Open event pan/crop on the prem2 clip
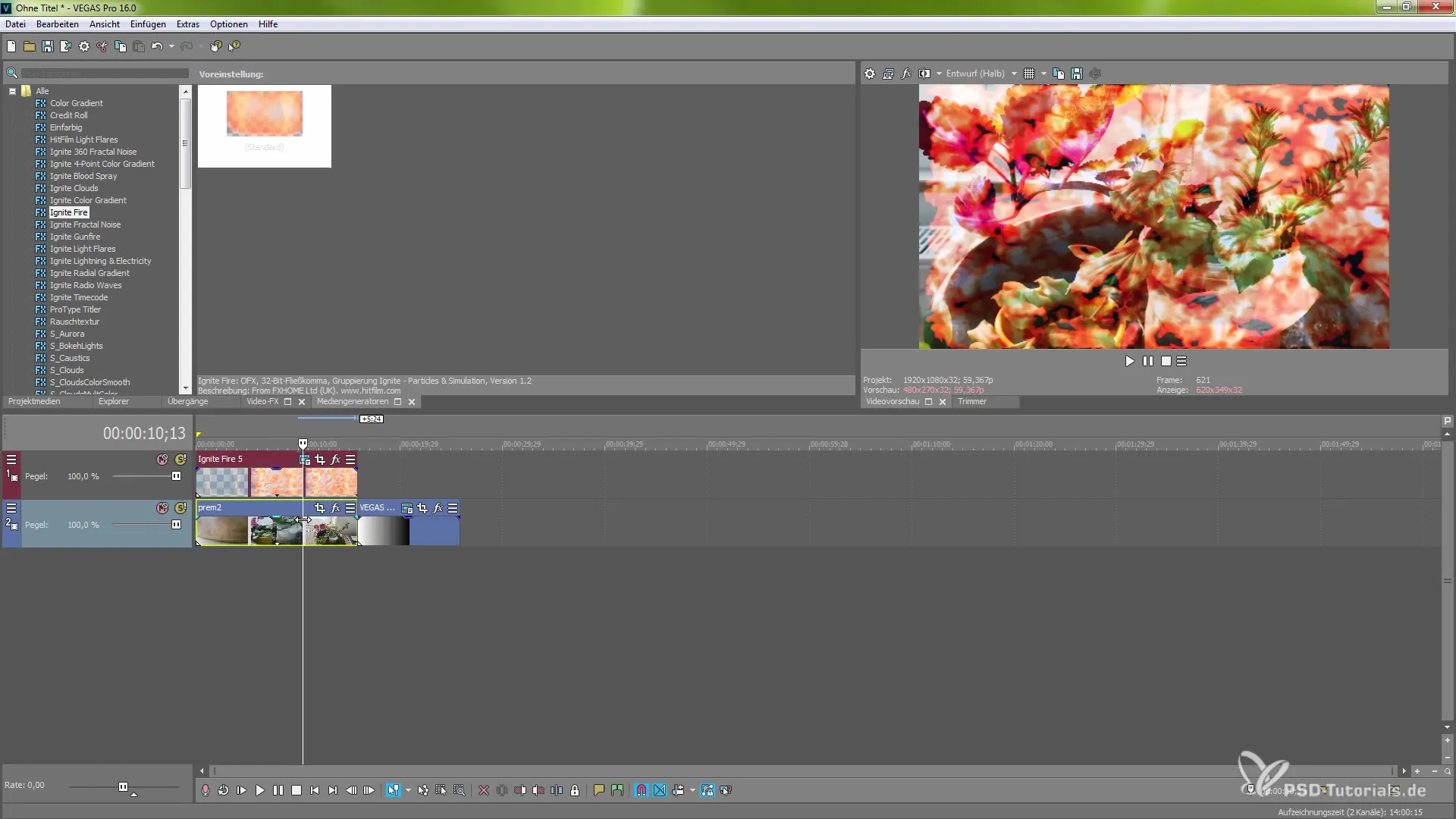 (x=320, y=508)
